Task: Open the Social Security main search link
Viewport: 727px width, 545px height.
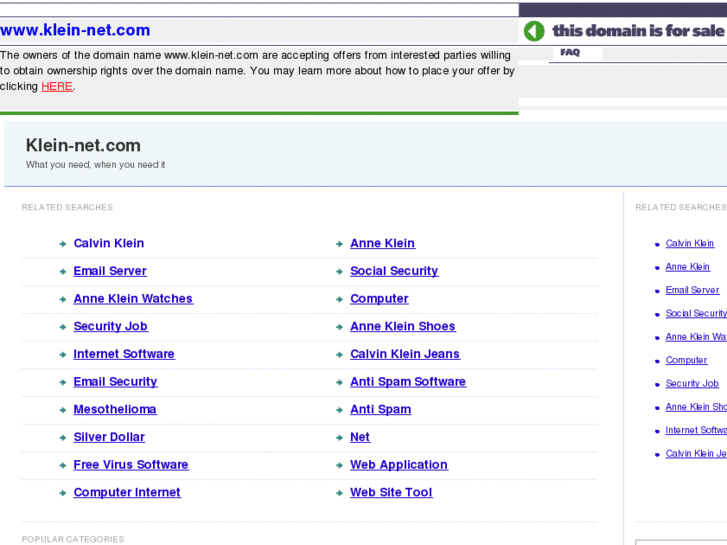Action: (394, 271)
